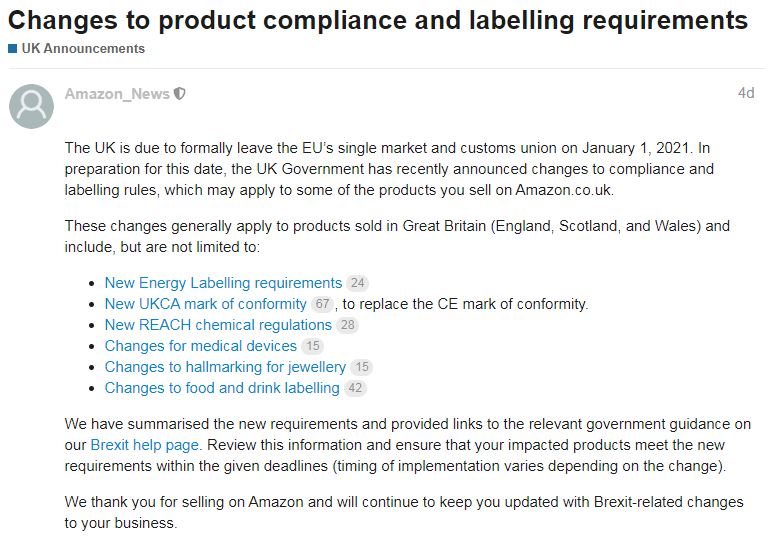This screenshot has height=549, width=772.
Task: Click the moderator shield icon beside Amazon_News
Action: pos(180,94)
